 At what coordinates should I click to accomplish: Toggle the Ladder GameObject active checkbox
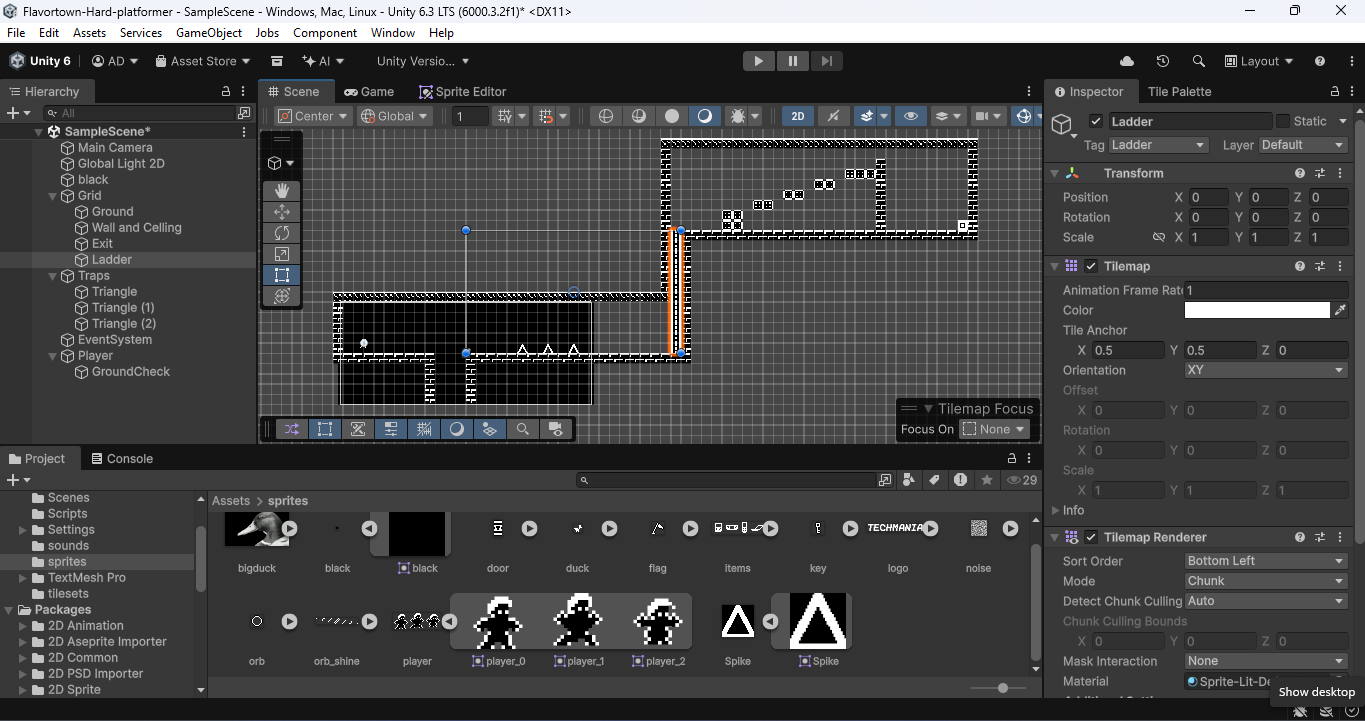(1096, 121)
